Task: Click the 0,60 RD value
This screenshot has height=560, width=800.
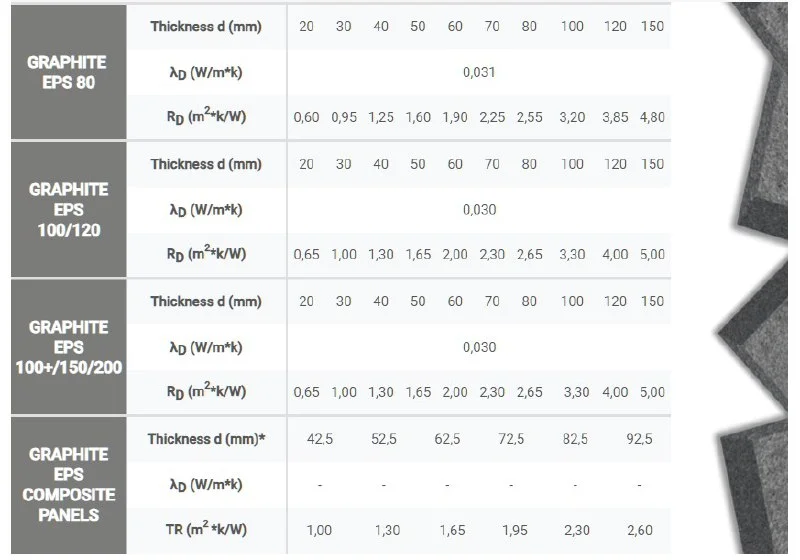Action: [306, 117]
